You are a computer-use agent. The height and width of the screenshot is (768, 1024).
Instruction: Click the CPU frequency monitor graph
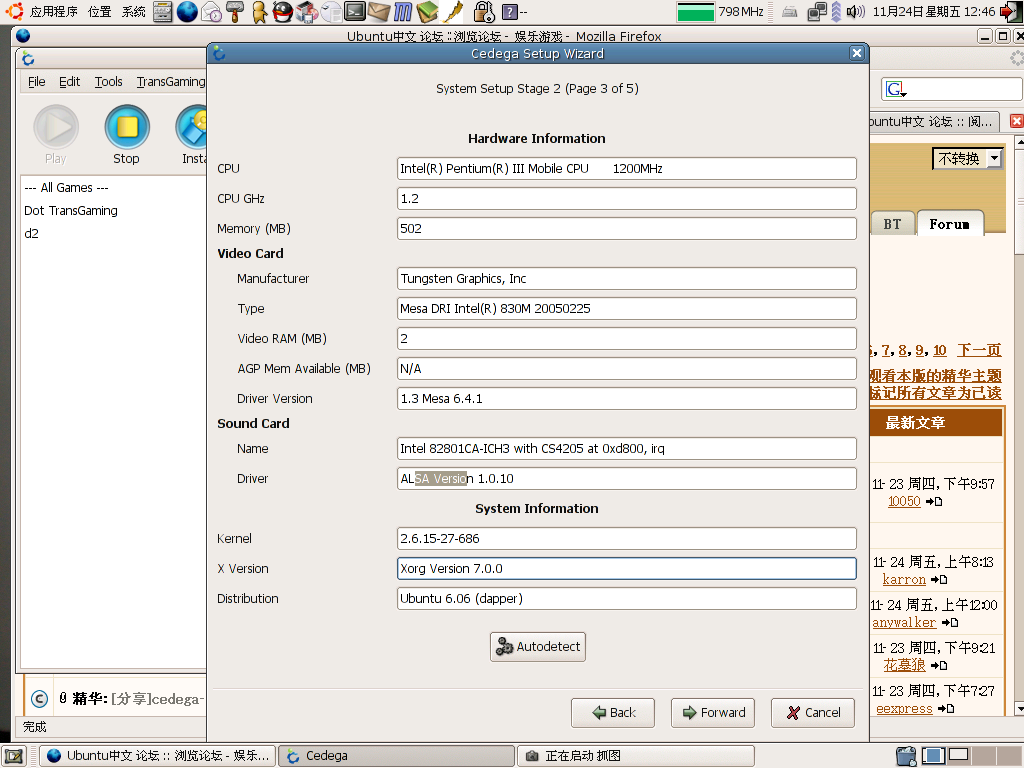(696, 11)
